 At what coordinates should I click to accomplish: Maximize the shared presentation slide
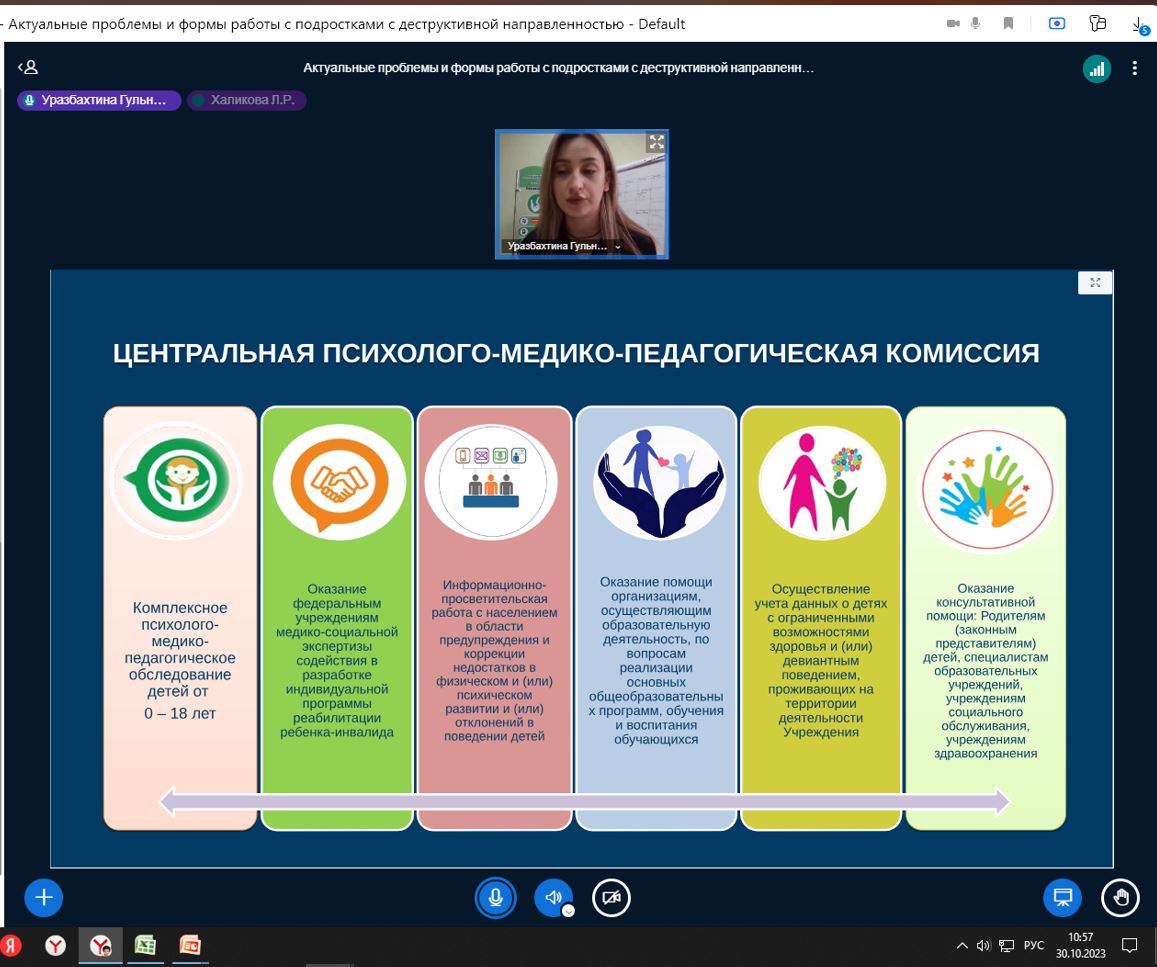(1095, 283)
